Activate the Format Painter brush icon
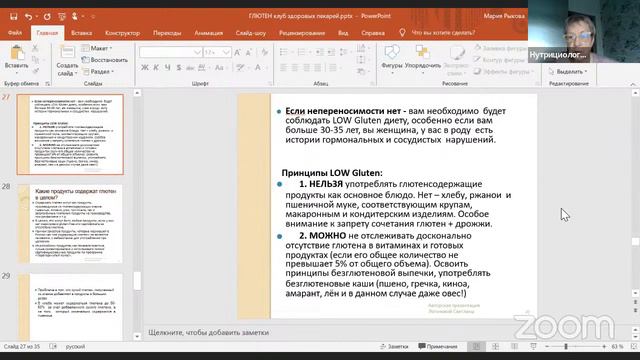640x360 pixels. click(x=35, y=71)
